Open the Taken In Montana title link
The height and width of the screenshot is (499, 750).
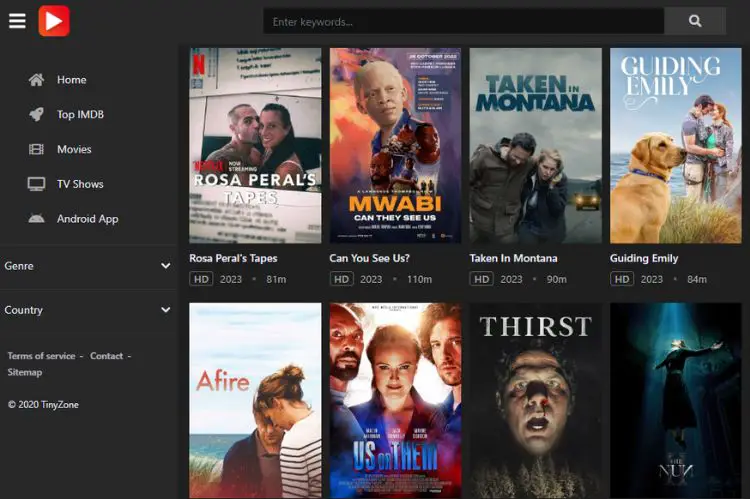point(513,258)
